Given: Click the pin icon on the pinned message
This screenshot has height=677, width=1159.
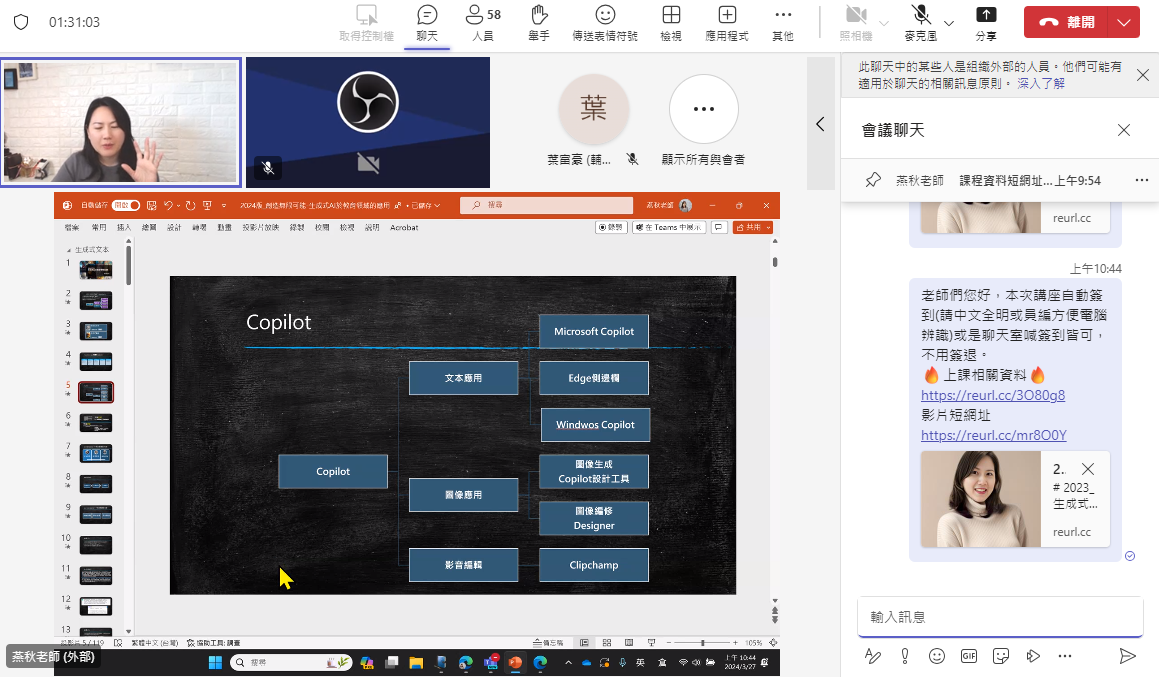Looking at the screenshot, I should [x=873, y=180].
